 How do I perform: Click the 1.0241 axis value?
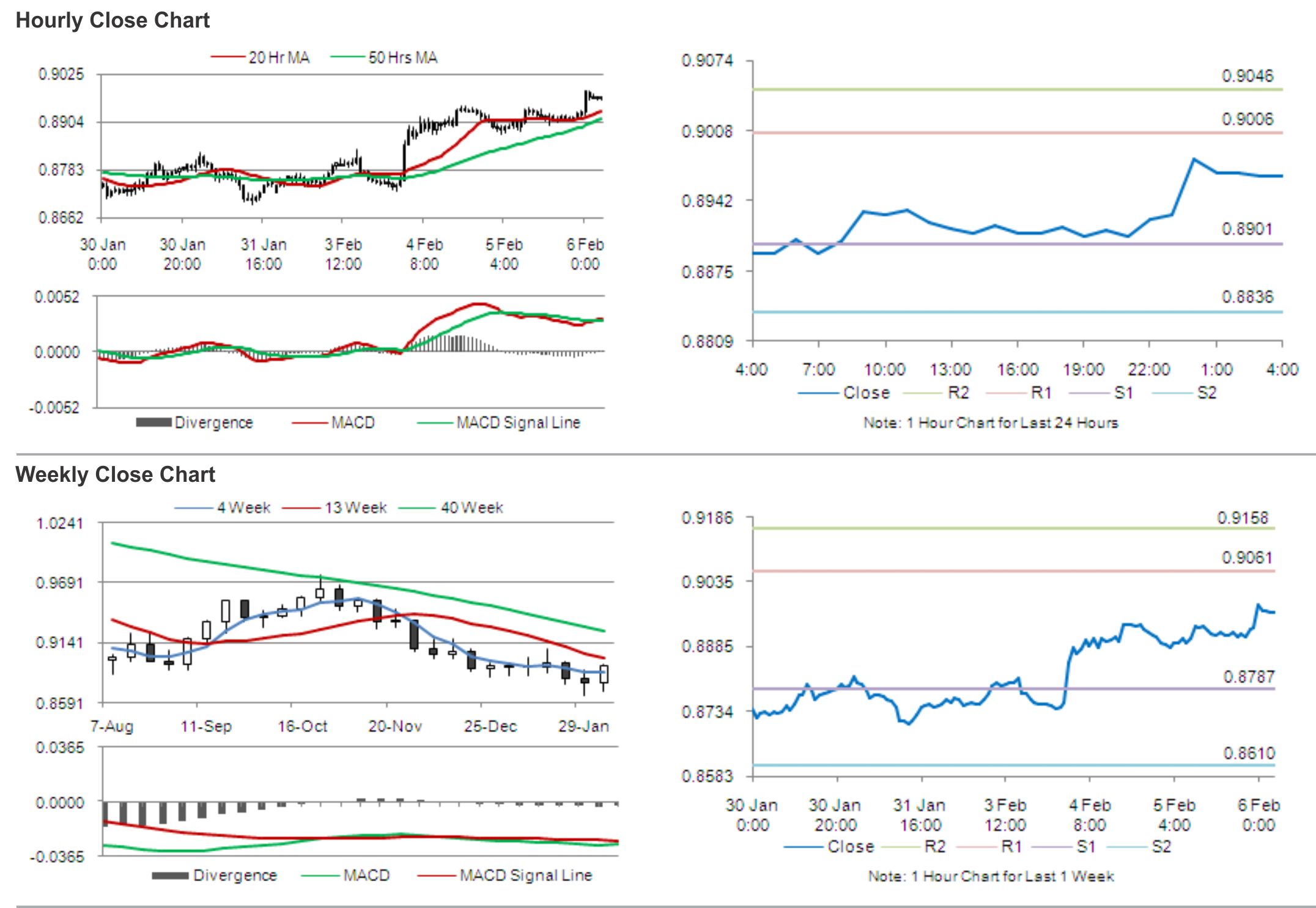[x=59, y=524]
